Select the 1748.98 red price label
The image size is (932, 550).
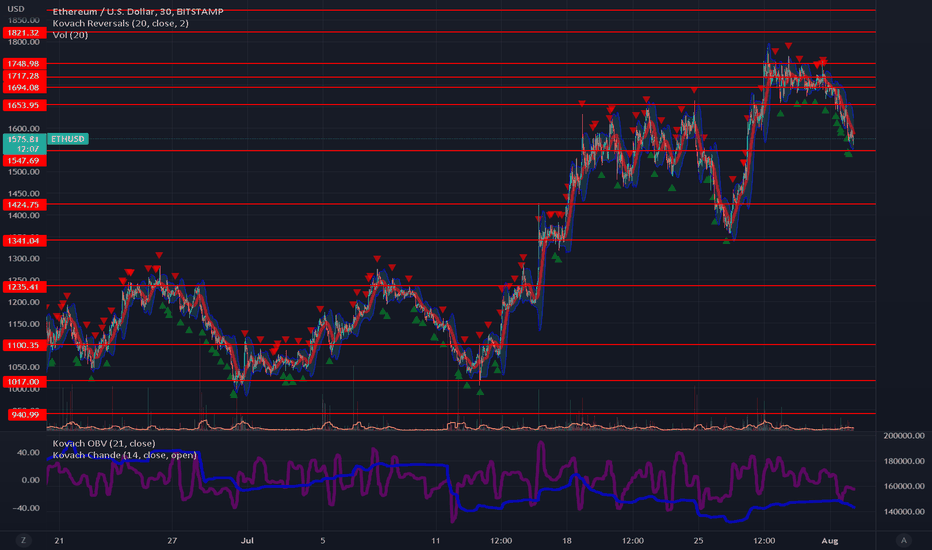point(24,64)
